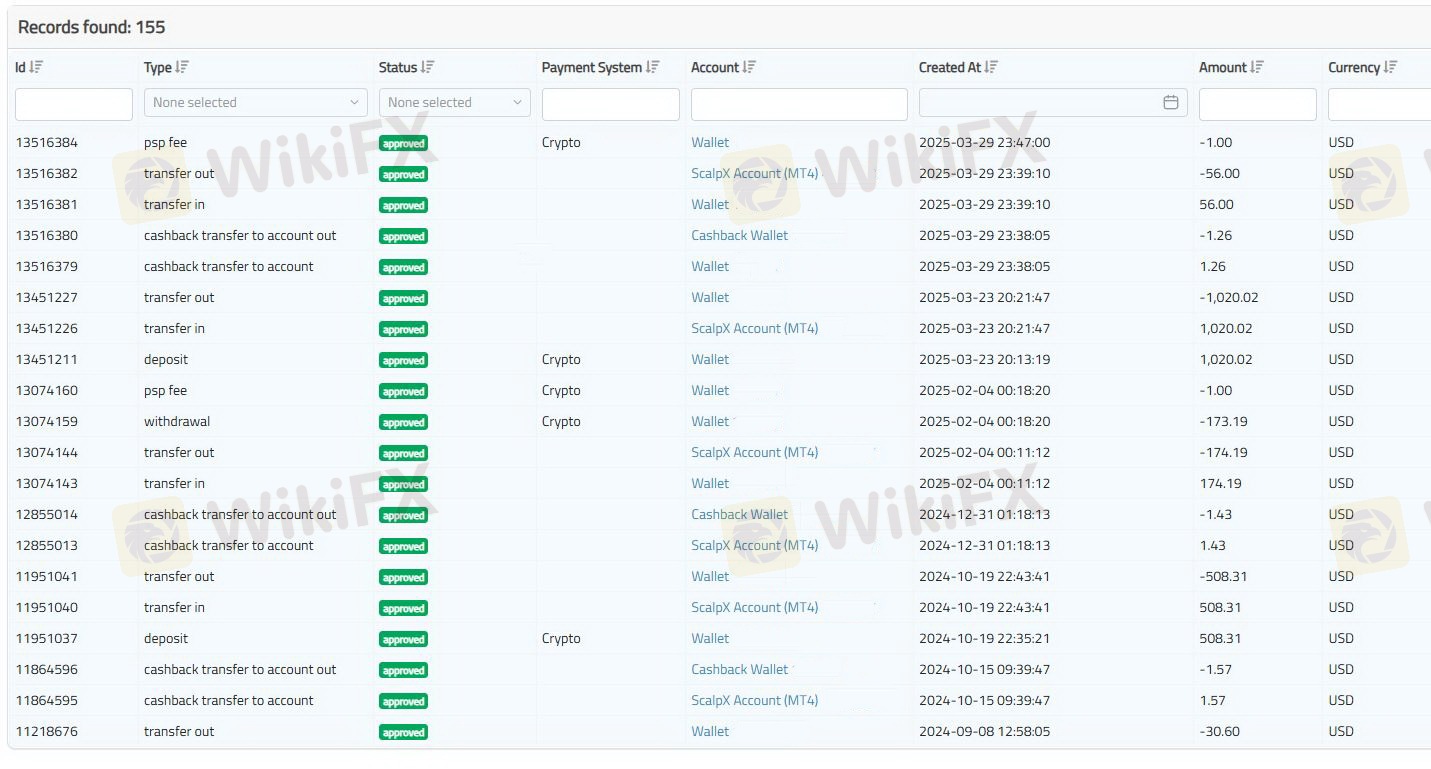1431x769 pixels.
Task: Click the Created At sort icon
Action: [x=991, y=67]
